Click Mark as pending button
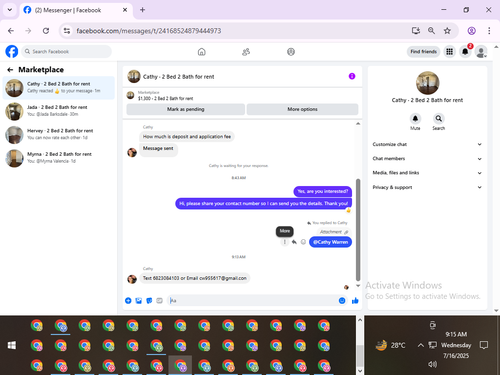The image size is (500, 375). (x=186, y=109)
